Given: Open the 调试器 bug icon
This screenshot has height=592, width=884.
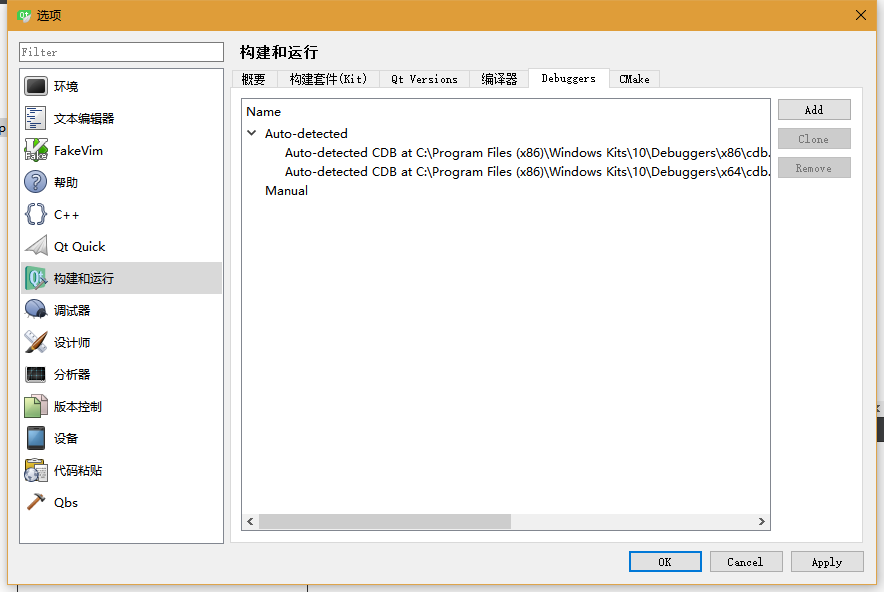Looking at the screenshot, I should [x=36, y=310].
